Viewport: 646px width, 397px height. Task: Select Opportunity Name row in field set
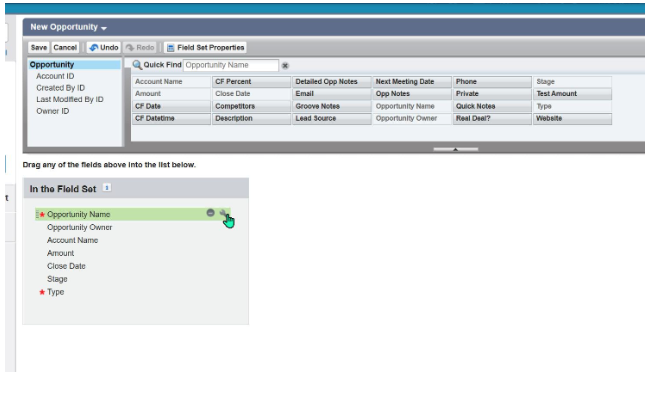pos(133,214)
